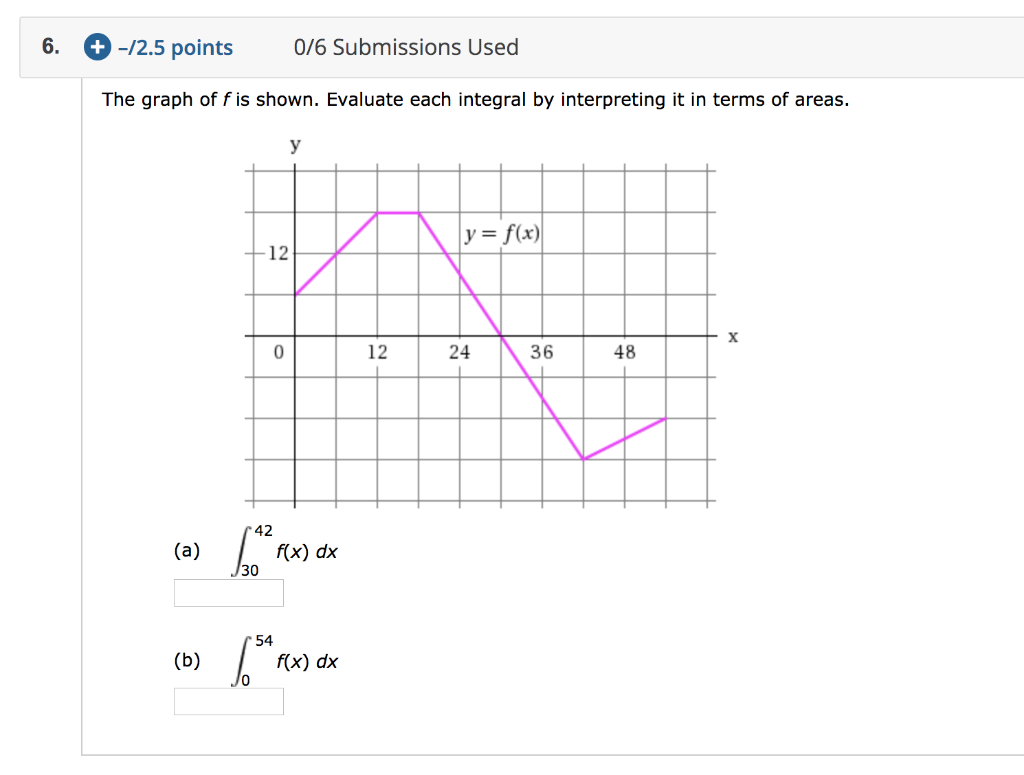Click the origin 0 label on the graph
1024x775 pixels.
(x=278, y=352)
